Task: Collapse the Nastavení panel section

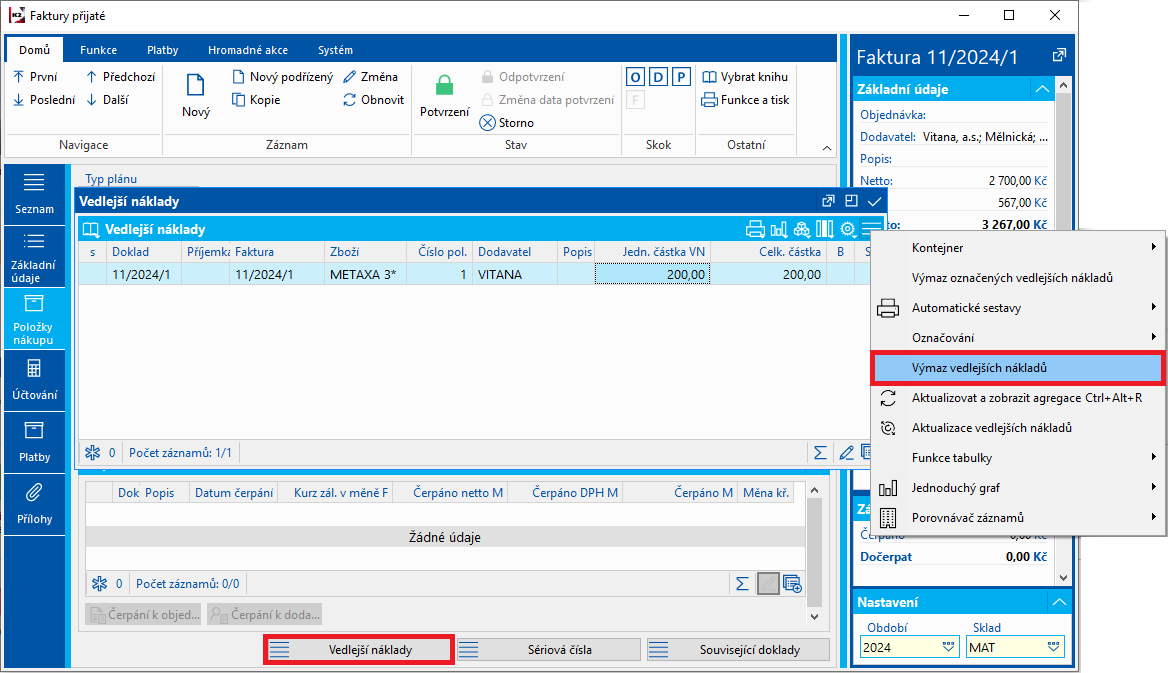Action: coord(1059,602)
